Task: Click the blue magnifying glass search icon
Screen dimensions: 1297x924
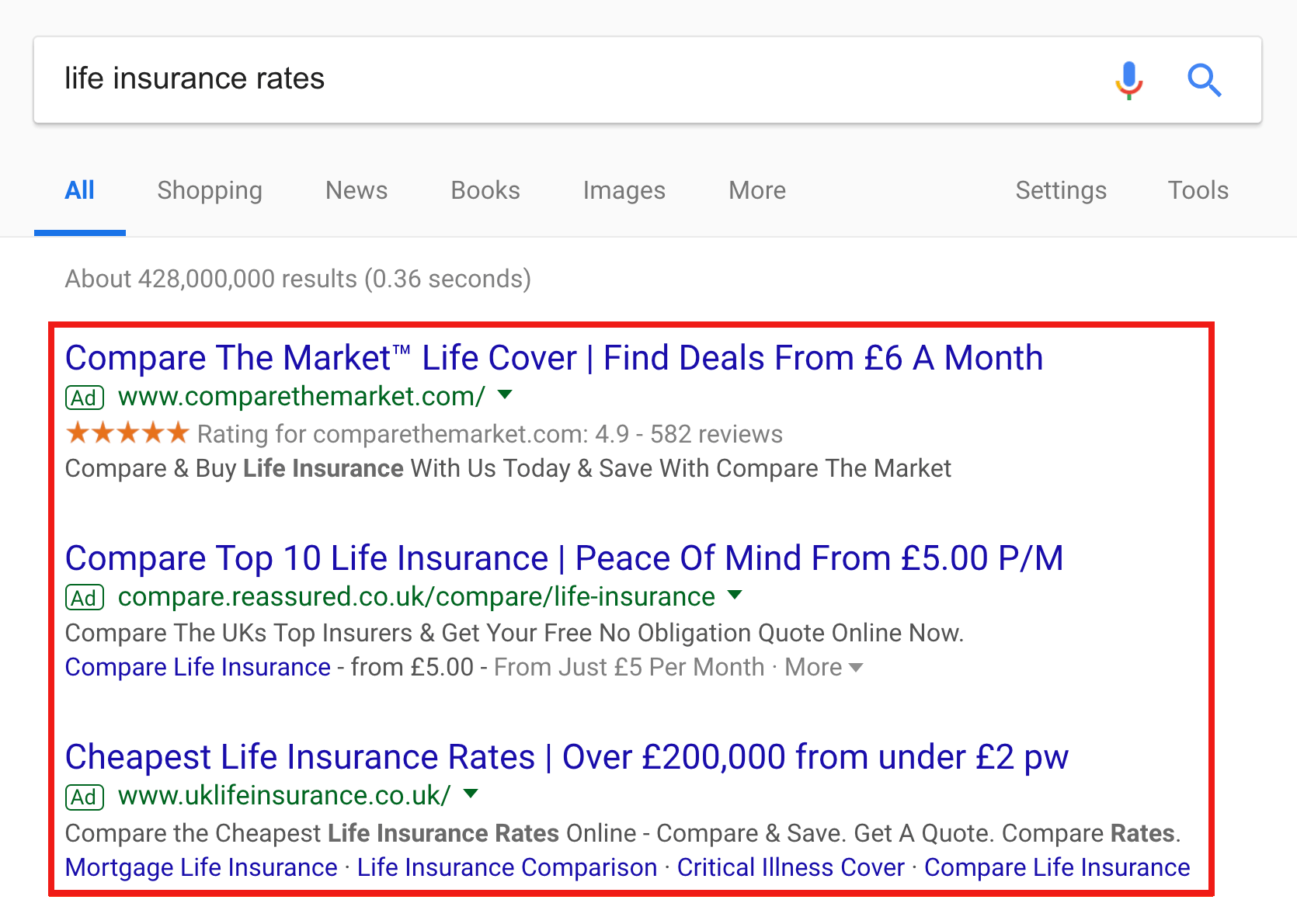Action: point(1204,80)
